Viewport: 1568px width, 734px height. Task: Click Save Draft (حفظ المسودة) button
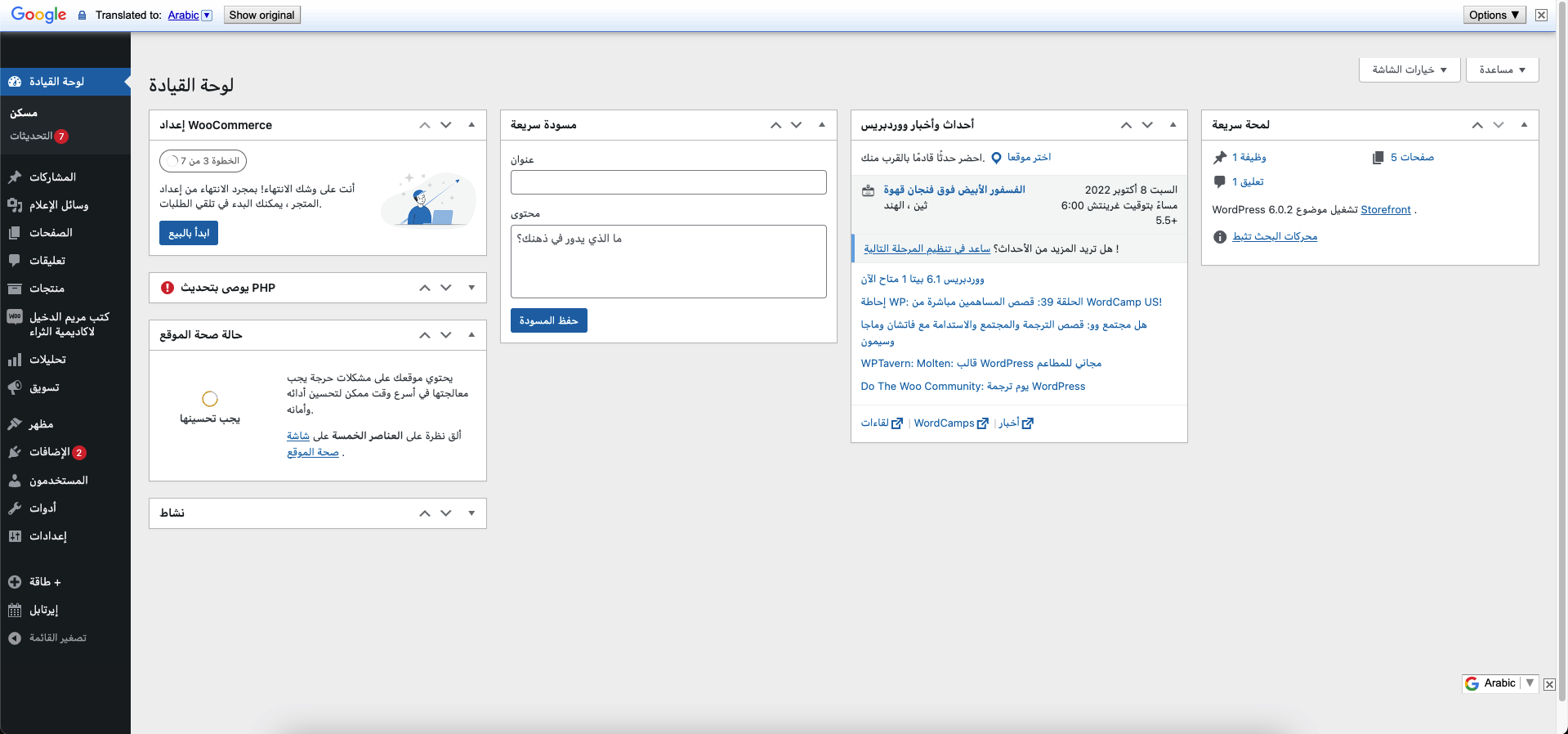coord(549,320)
